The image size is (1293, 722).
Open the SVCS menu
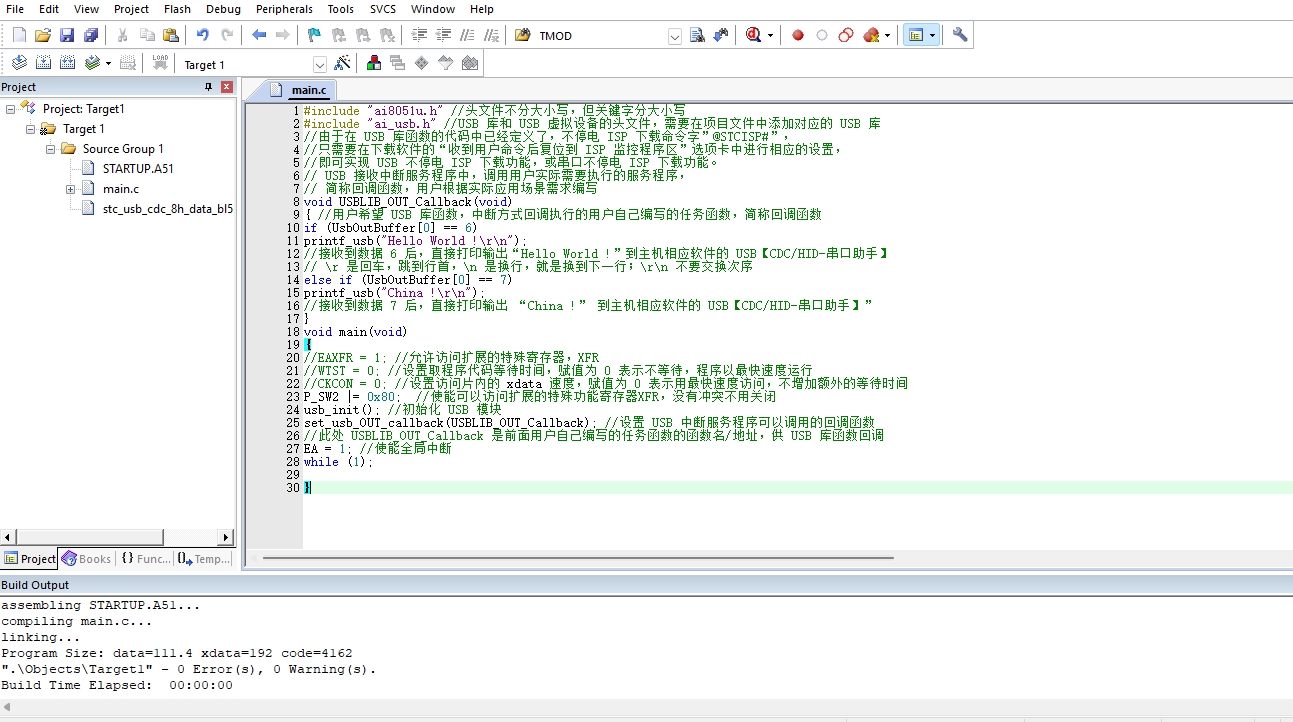pos(383,9)
